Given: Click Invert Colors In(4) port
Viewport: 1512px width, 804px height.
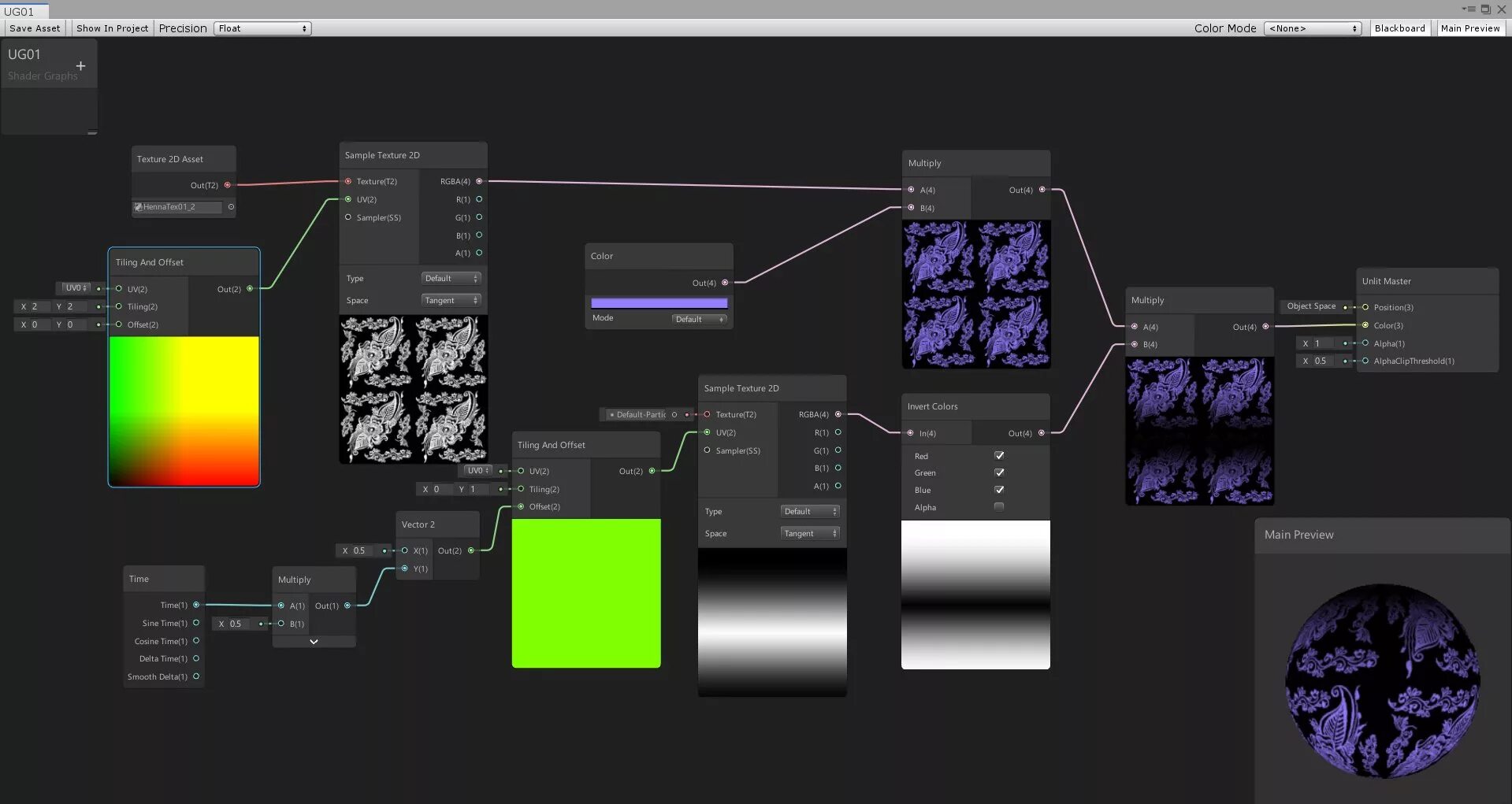Looking at the screenshot, I should (x=911, y=433).
